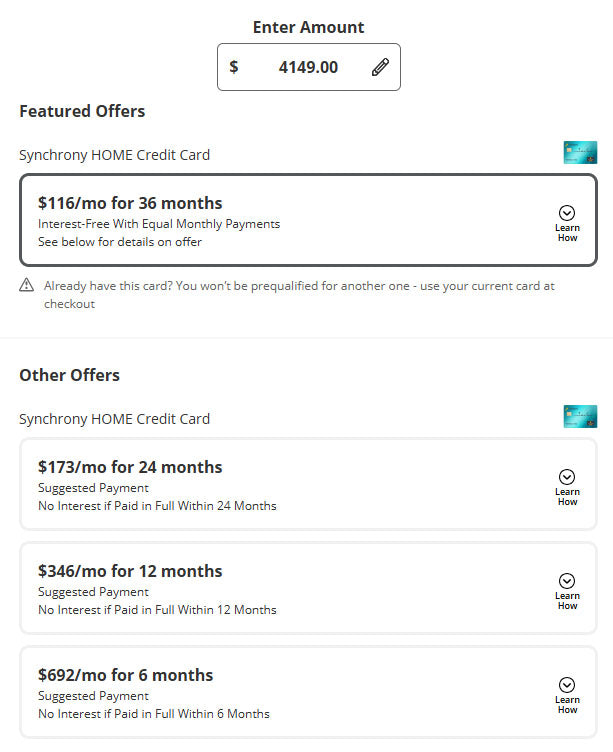Click Synchrony HOME Credit Card text under Featured Offers

pos(114,155)
